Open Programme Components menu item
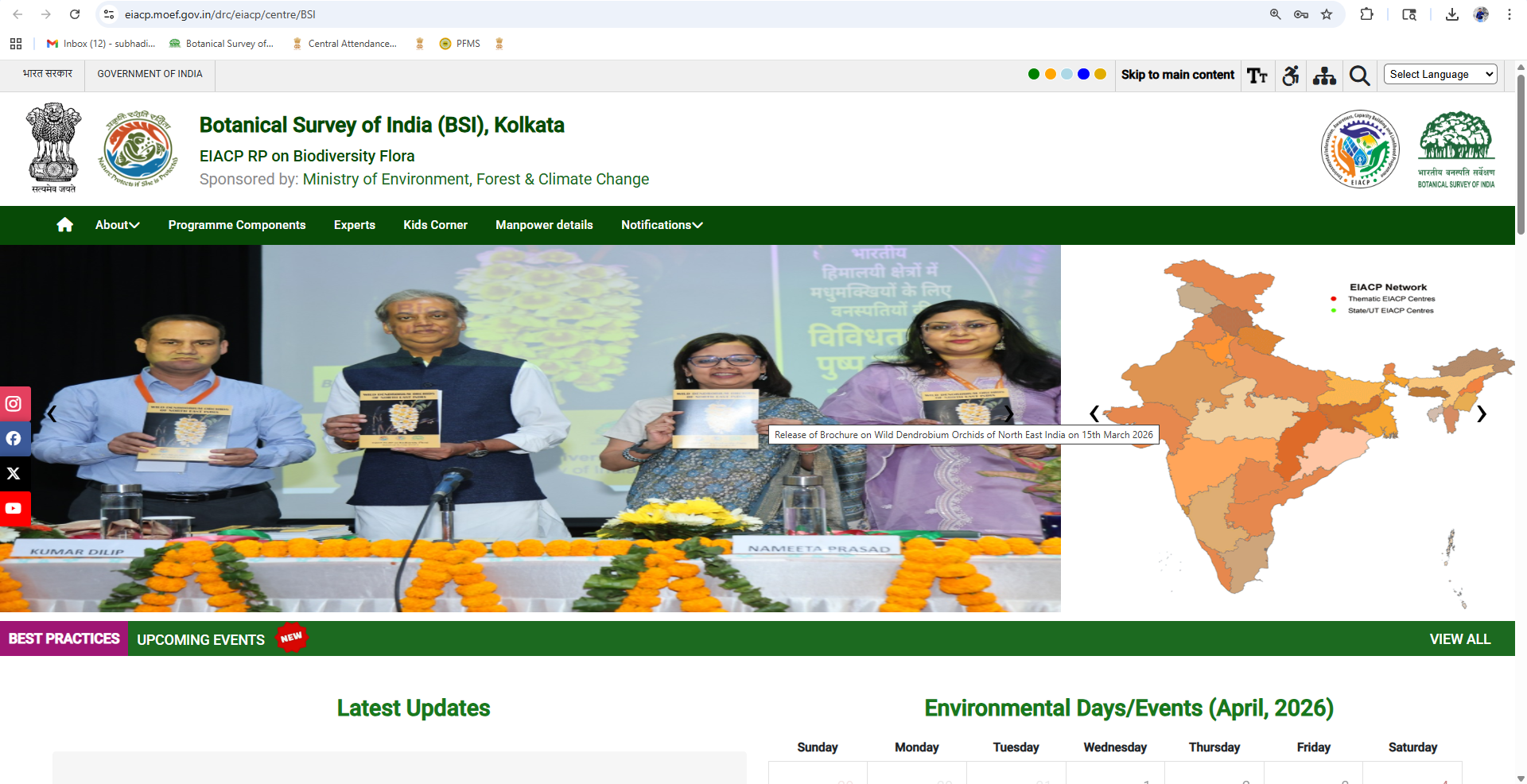Screen dimensions: 1527x784 click(x=237, y=225)
